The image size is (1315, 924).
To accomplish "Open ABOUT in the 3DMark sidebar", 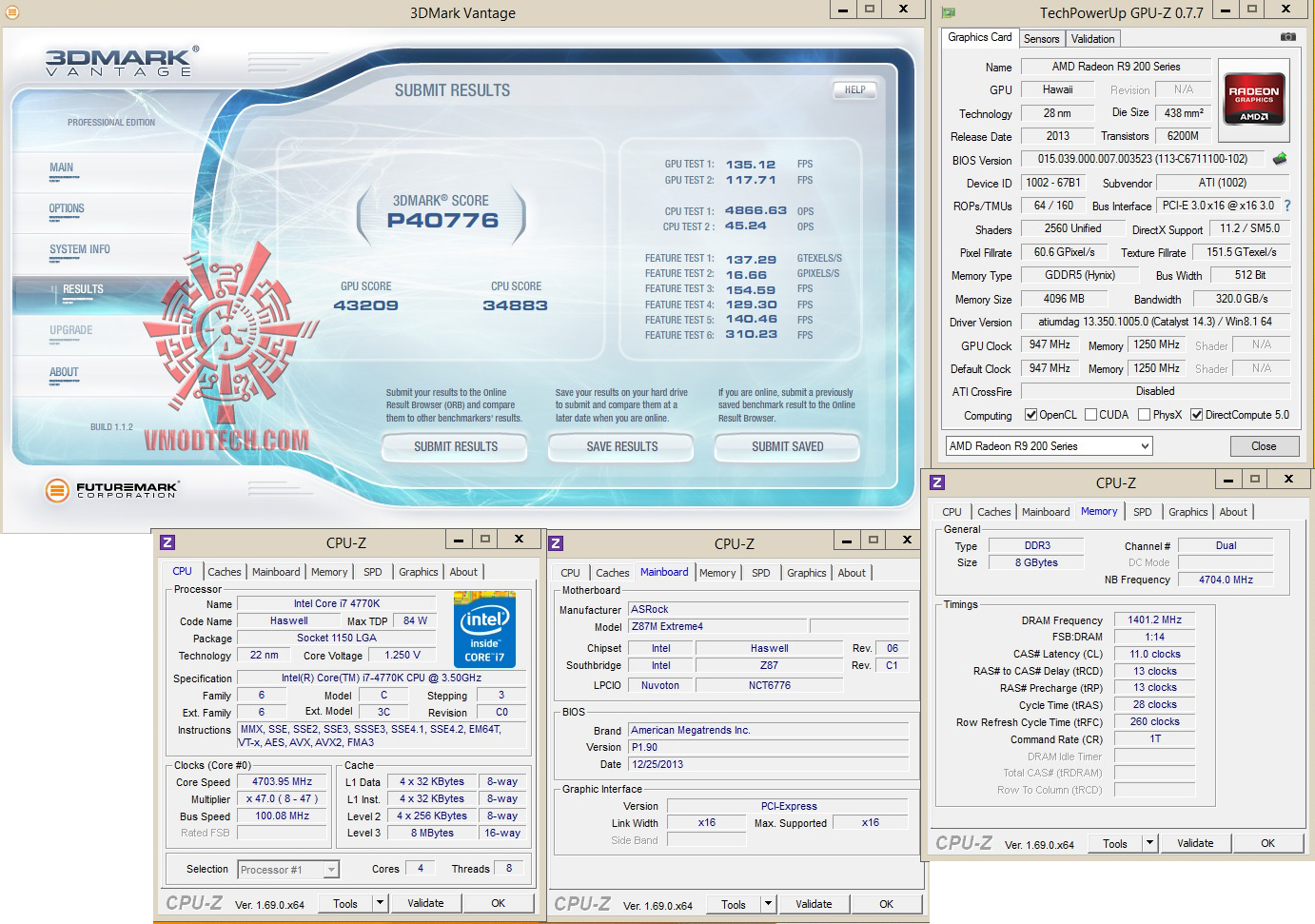I will click(64, 372).
